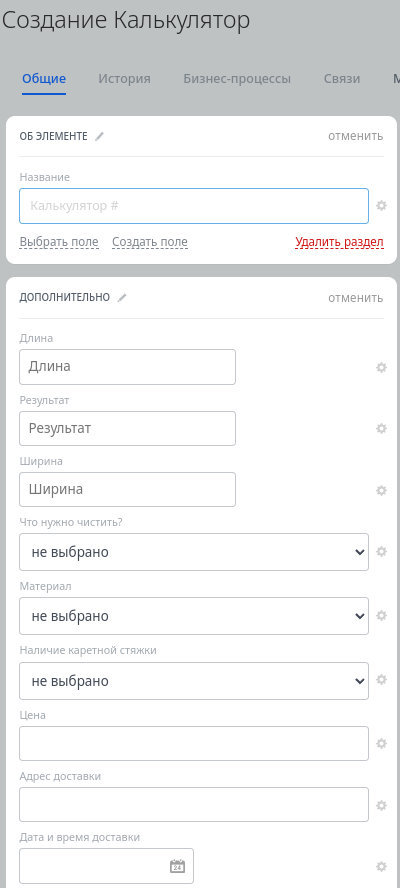Screen dimensions: 400x888
Task: Expand Наличие каретной стяжки dropdown
Action: point(194,681)
